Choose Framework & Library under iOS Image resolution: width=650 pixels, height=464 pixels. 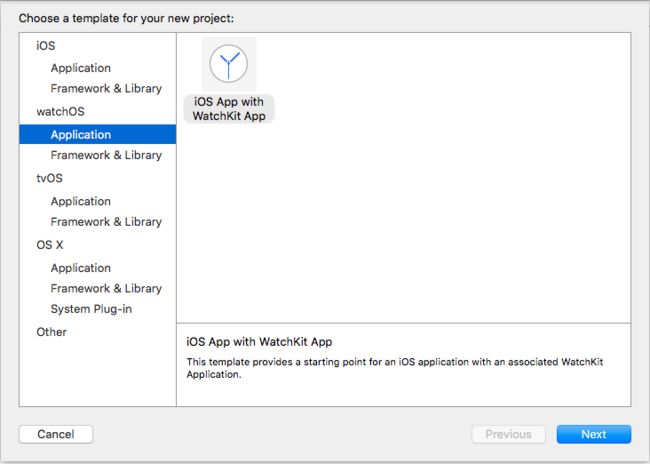(x=106, y=88)
